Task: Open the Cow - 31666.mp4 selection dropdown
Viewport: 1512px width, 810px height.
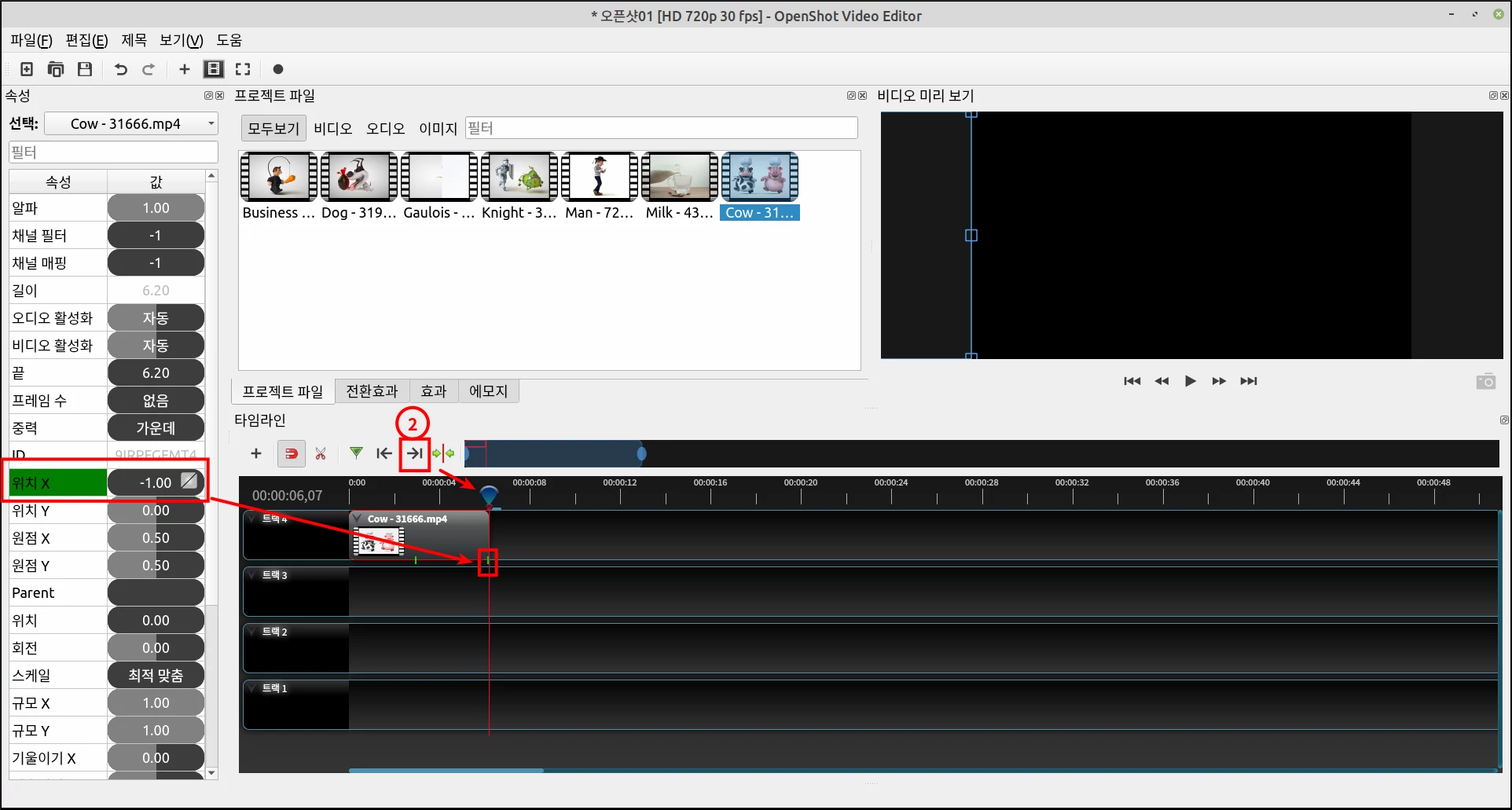Action: tap(131, 123)
